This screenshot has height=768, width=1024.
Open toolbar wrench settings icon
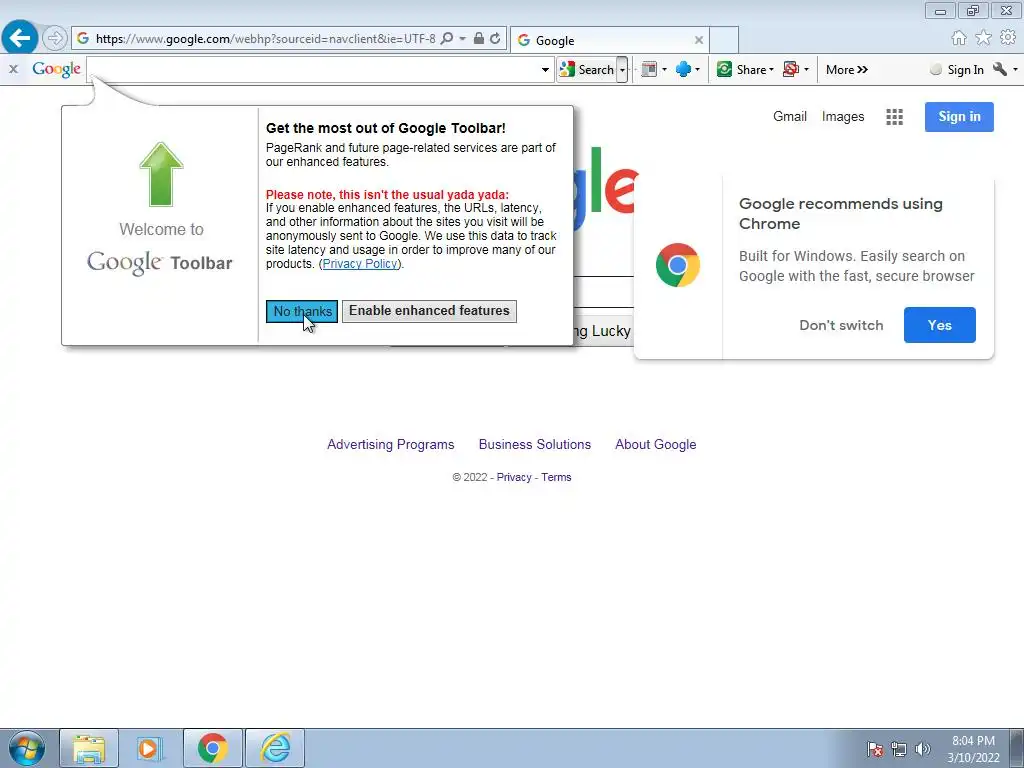(x=1000, y=69)
